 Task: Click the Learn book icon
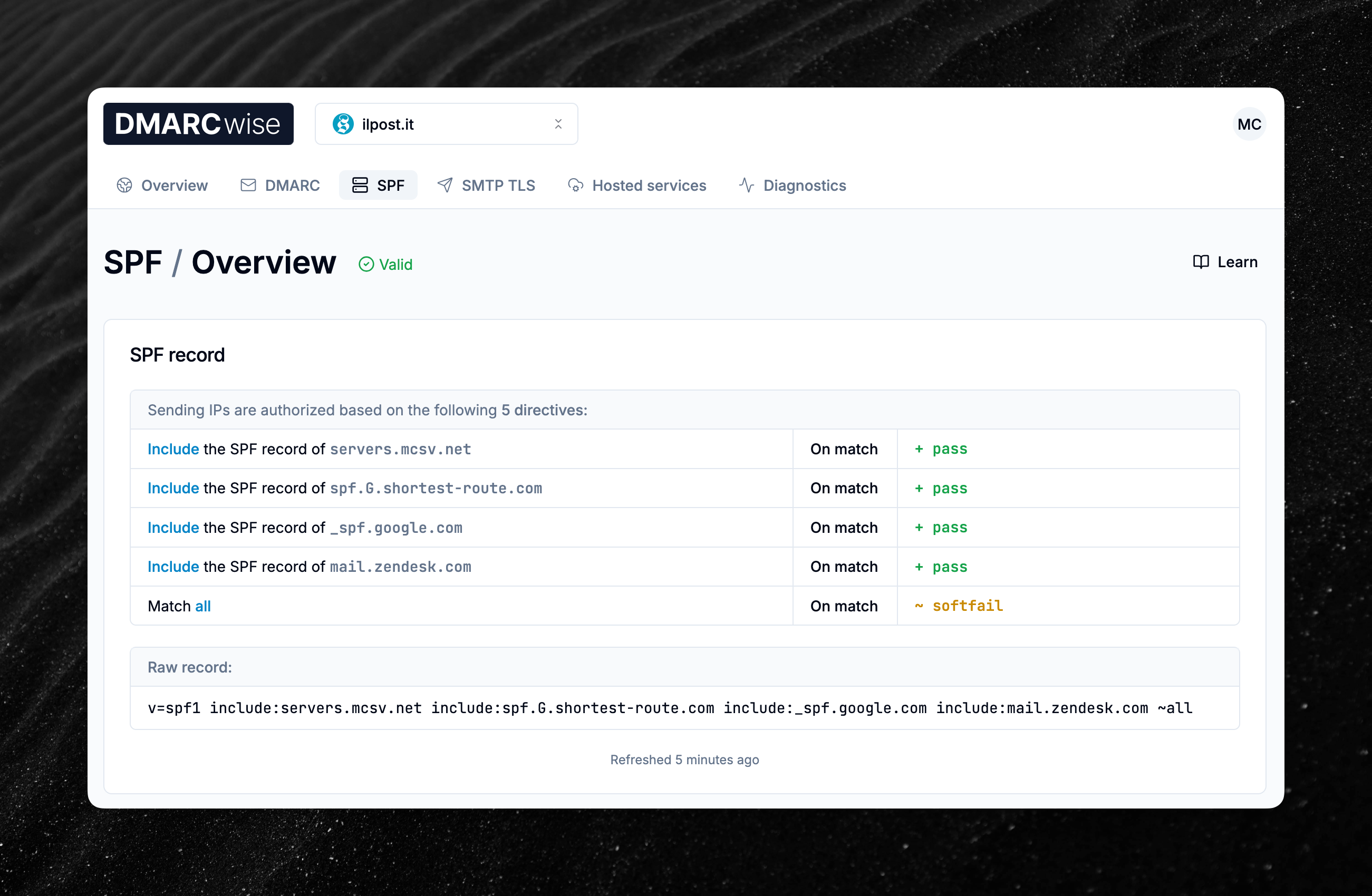coord(1201,261)
